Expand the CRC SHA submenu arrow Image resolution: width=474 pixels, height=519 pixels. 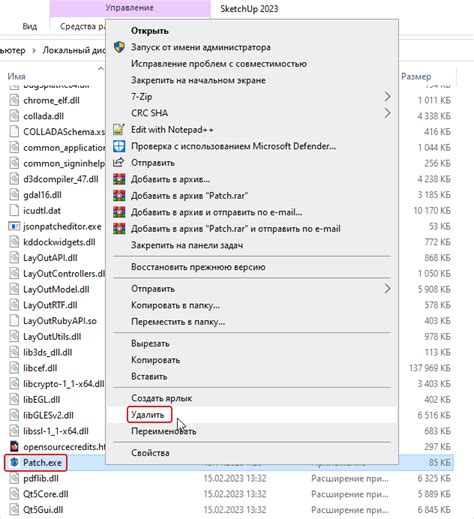[x=387, y=113]
